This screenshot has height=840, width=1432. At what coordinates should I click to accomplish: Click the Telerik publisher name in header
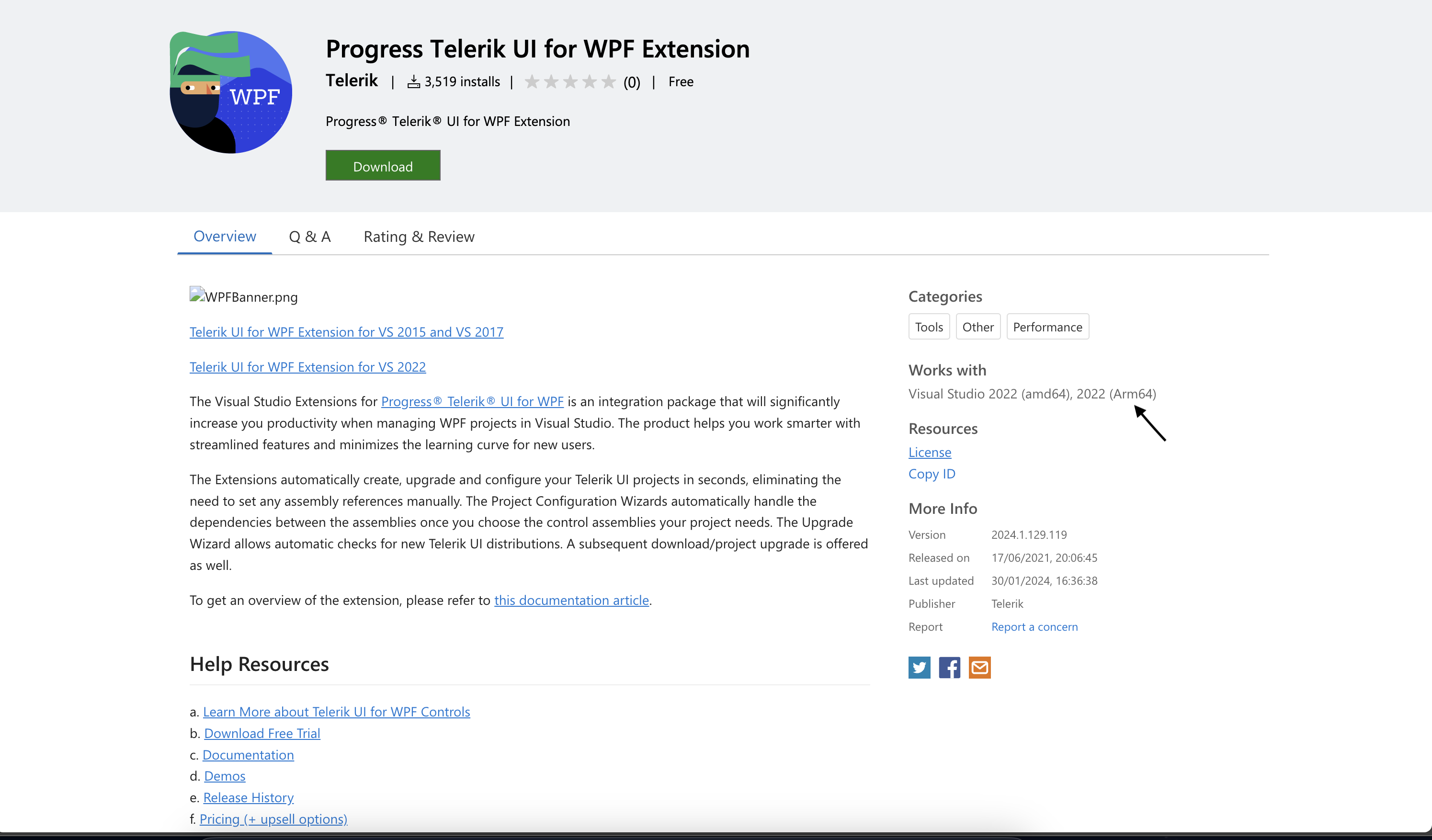coord(351,81)
